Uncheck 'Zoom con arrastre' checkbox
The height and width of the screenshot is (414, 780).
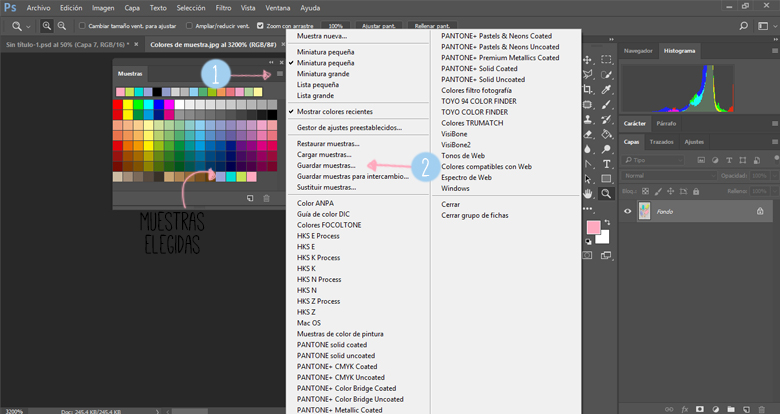click(260, 26)
